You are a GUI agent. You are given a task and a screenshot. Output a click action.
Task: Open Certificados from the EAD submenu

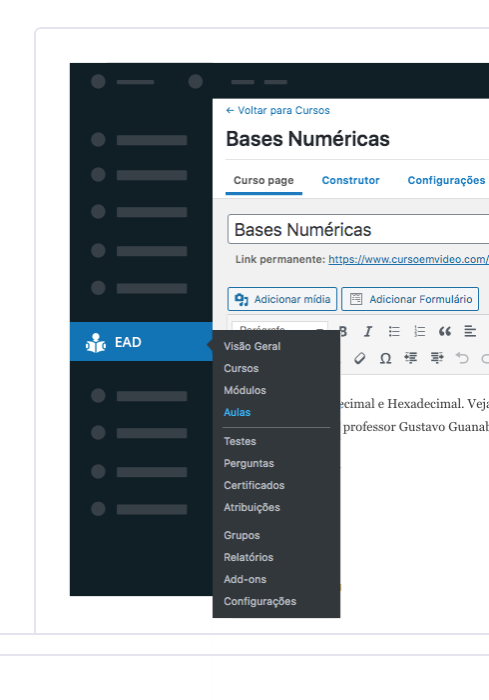[x=254, y=485]
